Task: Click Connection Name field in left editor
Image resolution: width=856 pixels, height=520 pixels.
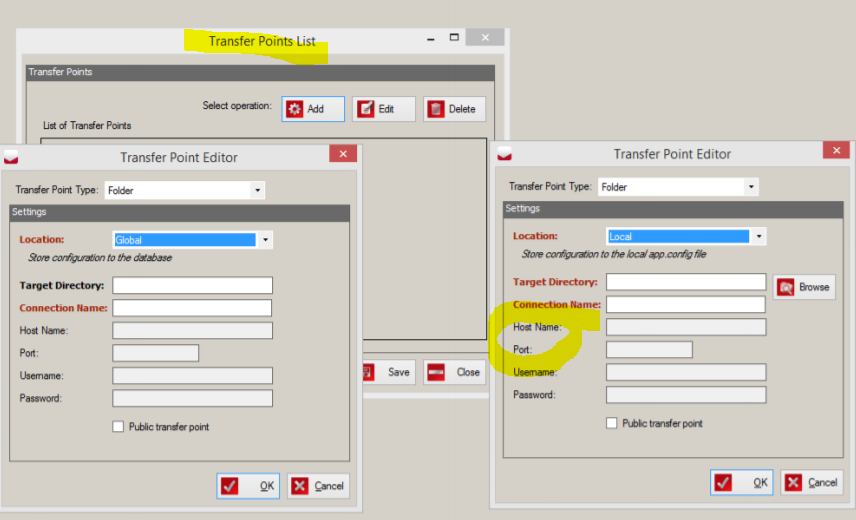Action: (192, 308)
